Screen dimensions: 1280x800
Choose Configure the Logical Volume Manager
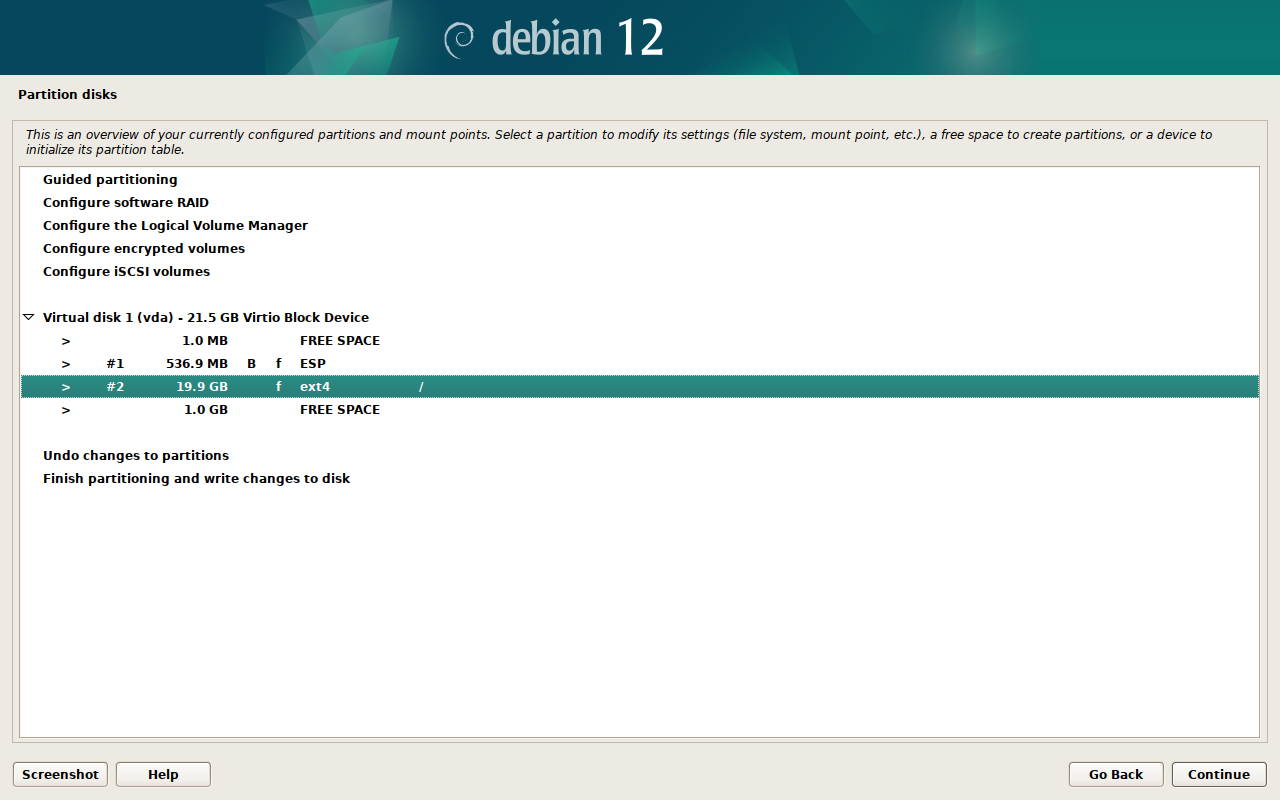pyautogui.click(x=175, y=226)
